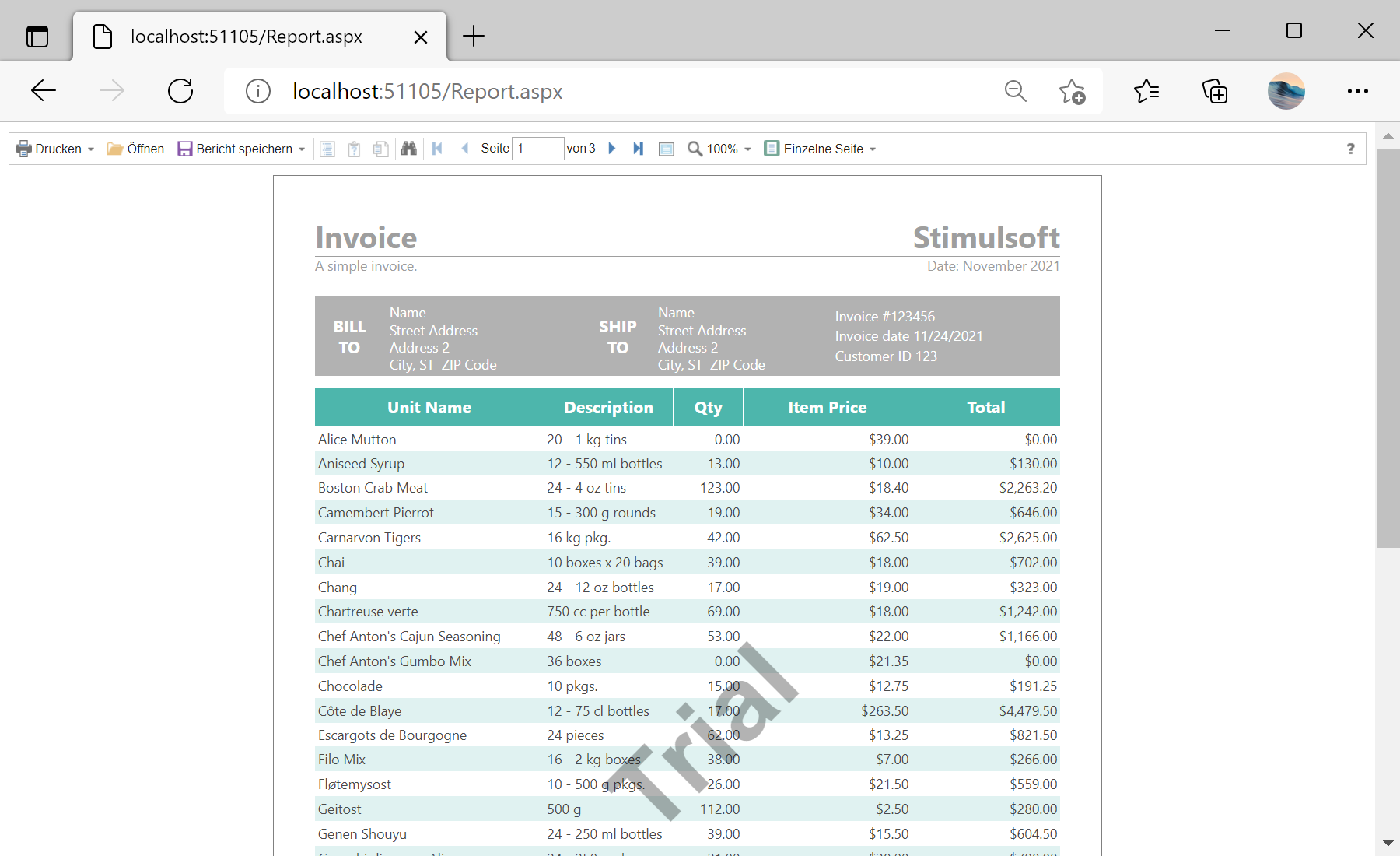Click the Öffnen folder button

pos(136,149)
